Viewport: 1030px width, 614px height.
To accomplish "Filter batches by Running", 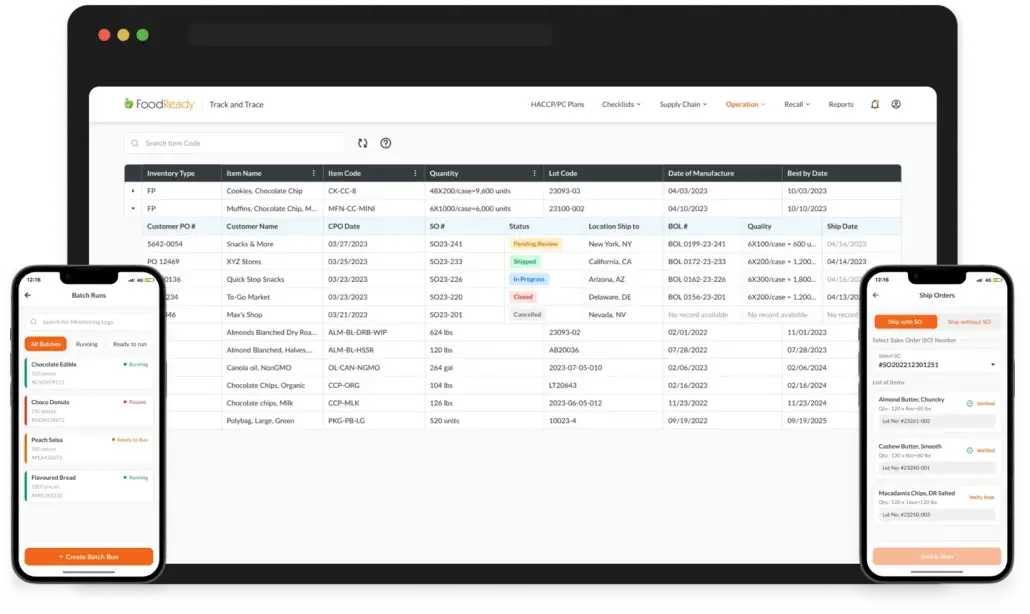I will [87, 344].
